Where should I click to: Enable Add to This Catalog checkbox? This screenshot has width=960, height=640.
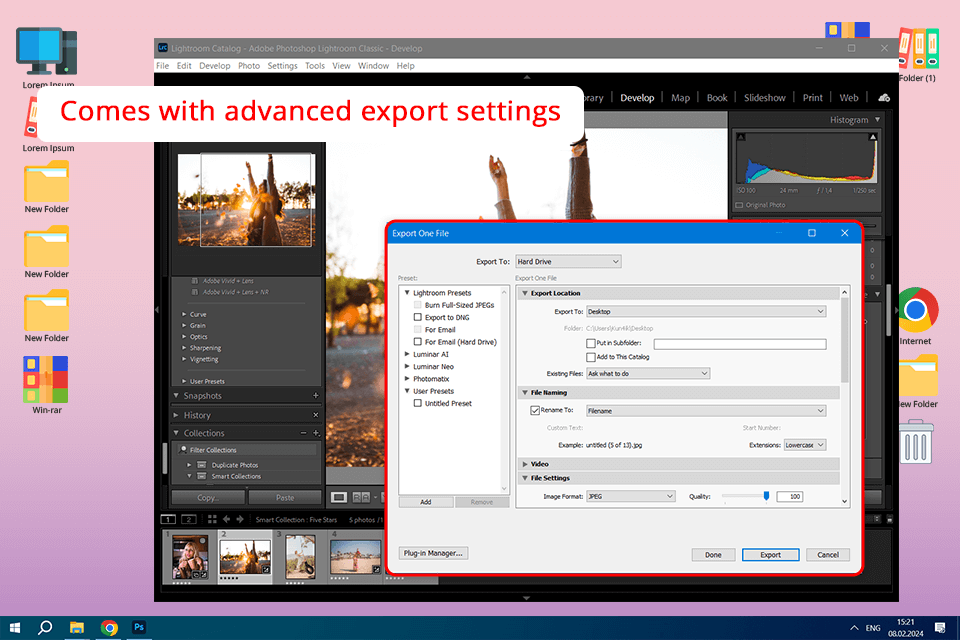591,357
